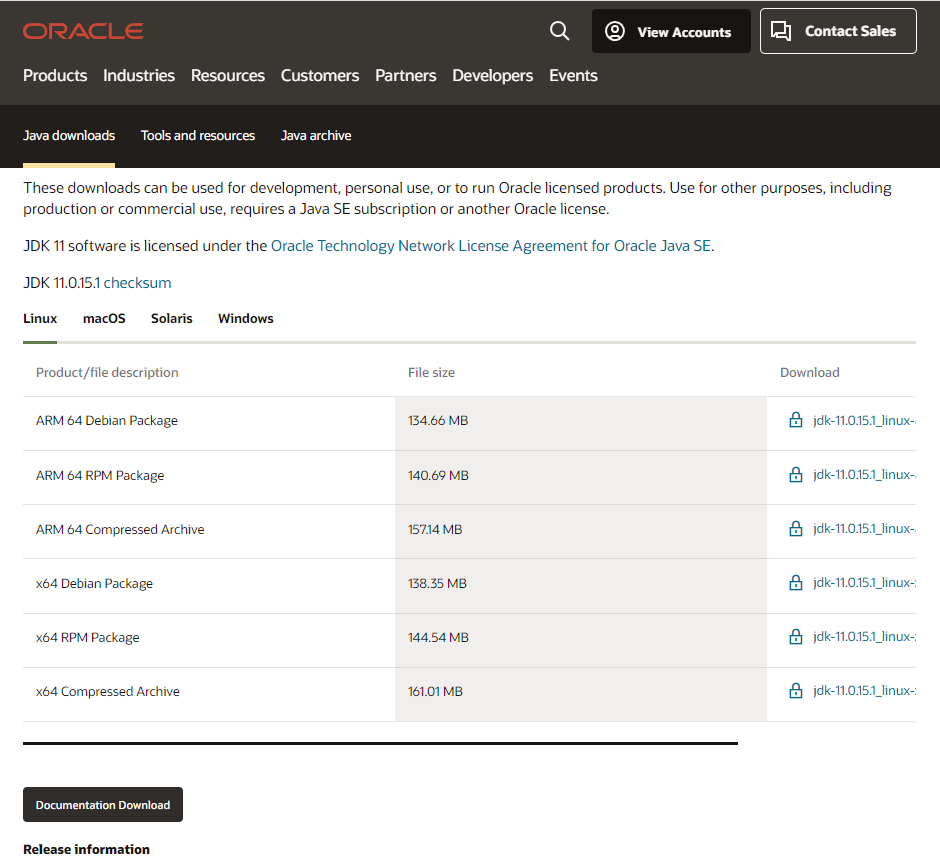Click the View Accounts button
The width and height of the screenshot is (940, 857).
click(671, 31)
